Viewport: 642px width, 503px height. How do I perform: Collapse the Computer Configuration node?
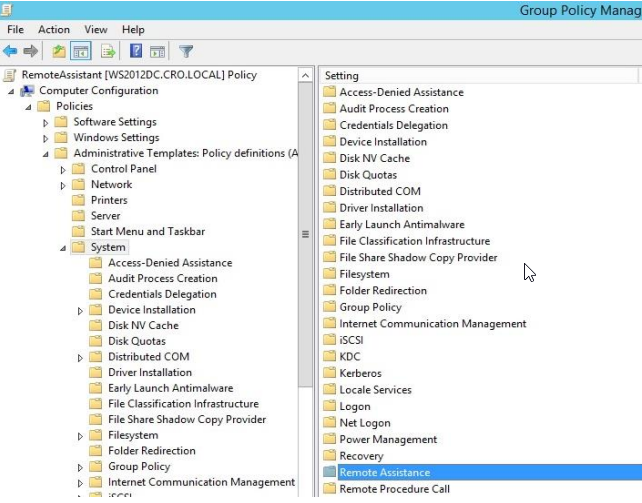[10, 91]
